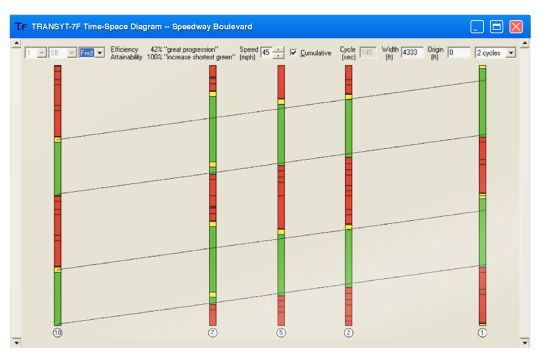
Task: Click the signal bar above node 10
Action: (x=58, y=195)
